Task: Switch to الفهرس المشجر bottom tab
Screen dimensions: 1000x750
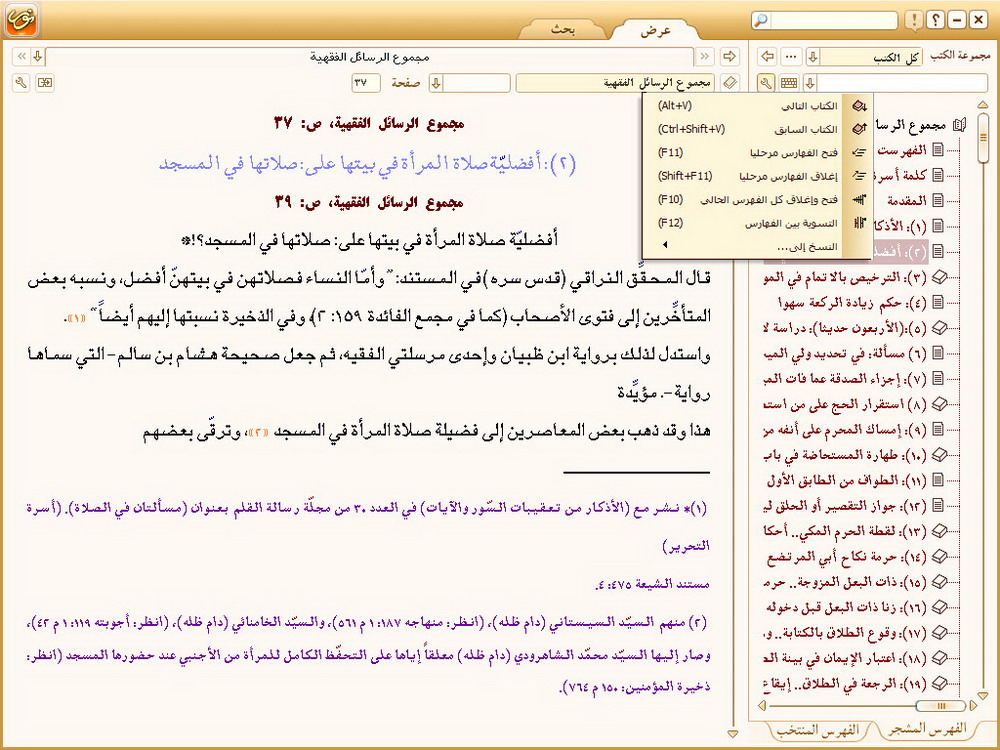Action: 927,728
